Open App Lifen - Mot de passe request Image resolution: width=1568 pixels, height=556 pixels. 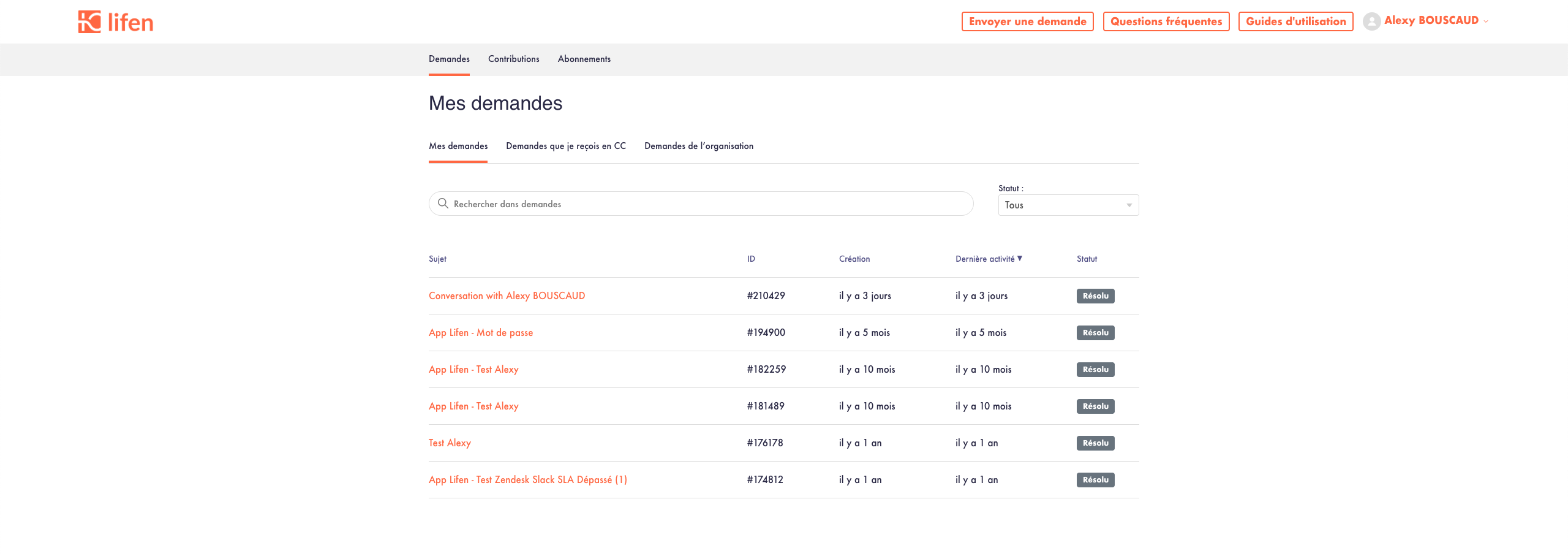[x=480, y=332]
